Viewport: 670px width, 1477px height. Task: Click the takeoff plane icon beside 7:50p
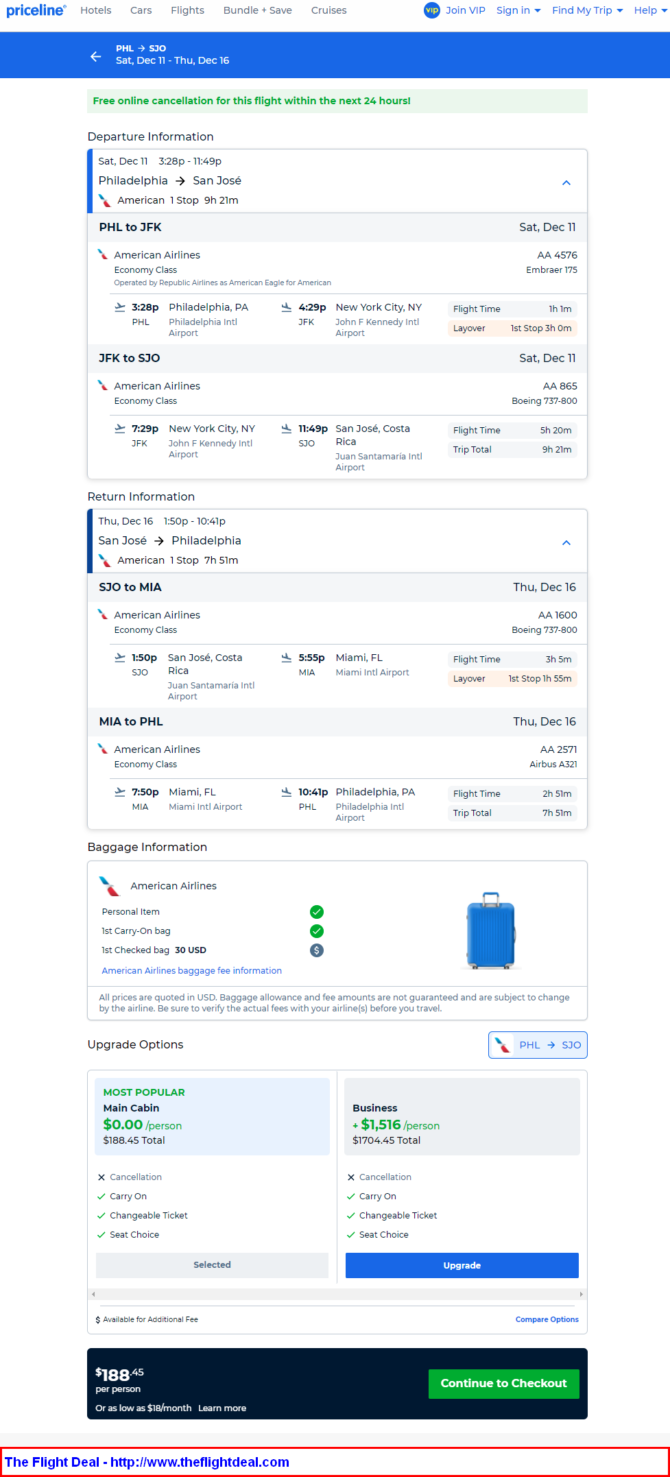(x=121, y=791)
